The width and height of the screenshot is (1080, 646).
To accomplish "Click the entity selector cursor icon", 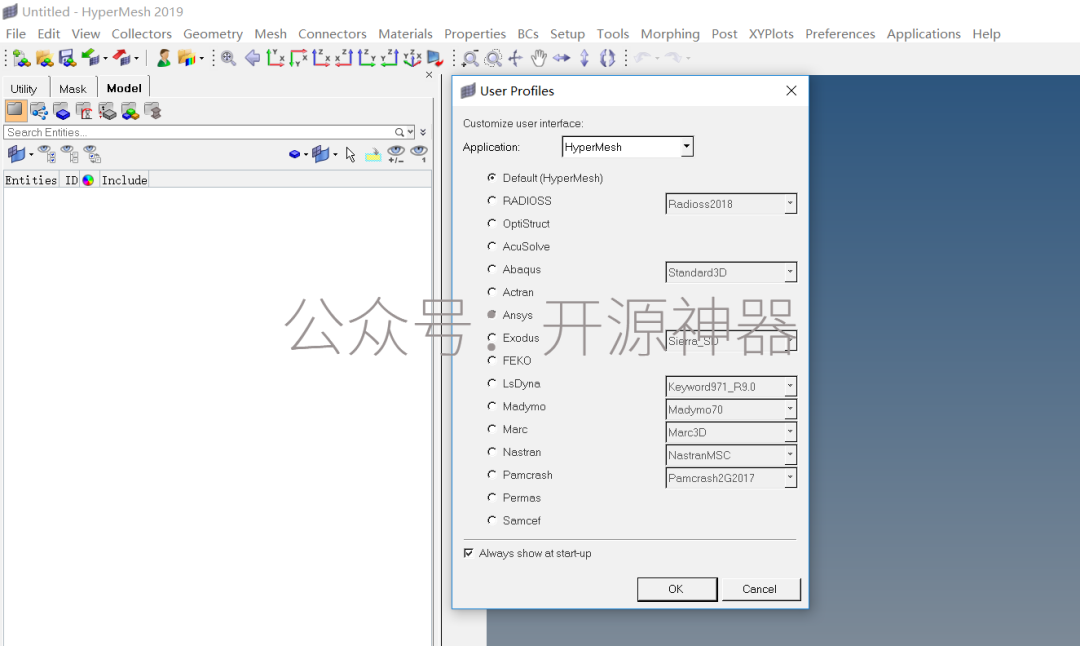I will pyautogui.click(x=351, y=154).
